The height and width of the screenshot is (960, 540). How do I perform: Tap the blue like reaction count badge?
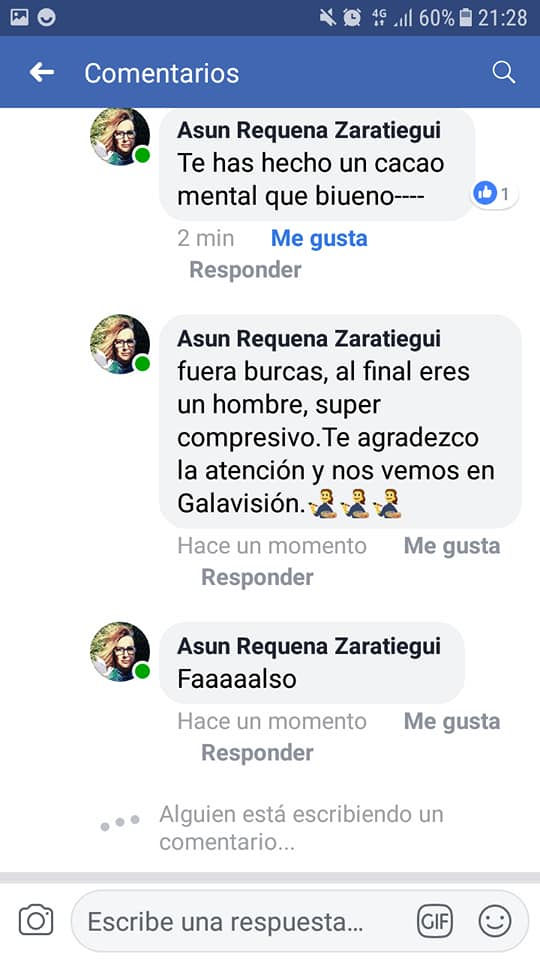click(492, 194)
